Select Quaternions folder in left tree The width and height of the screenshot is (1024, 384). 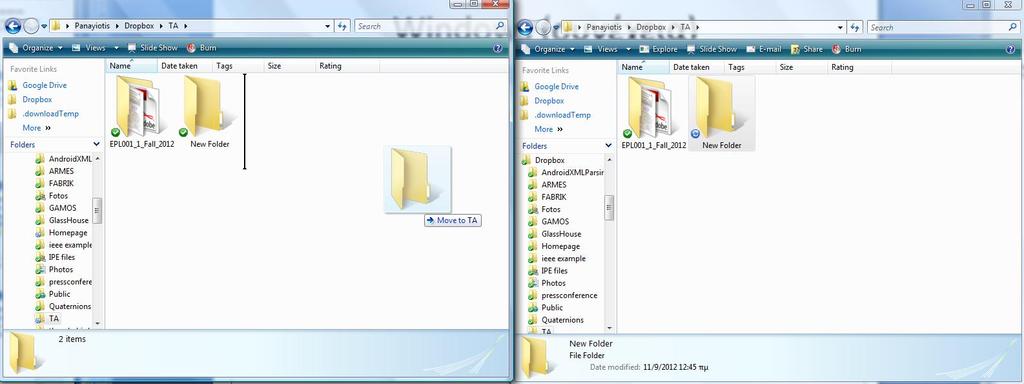pyautogui.click(x=70, y=306)
